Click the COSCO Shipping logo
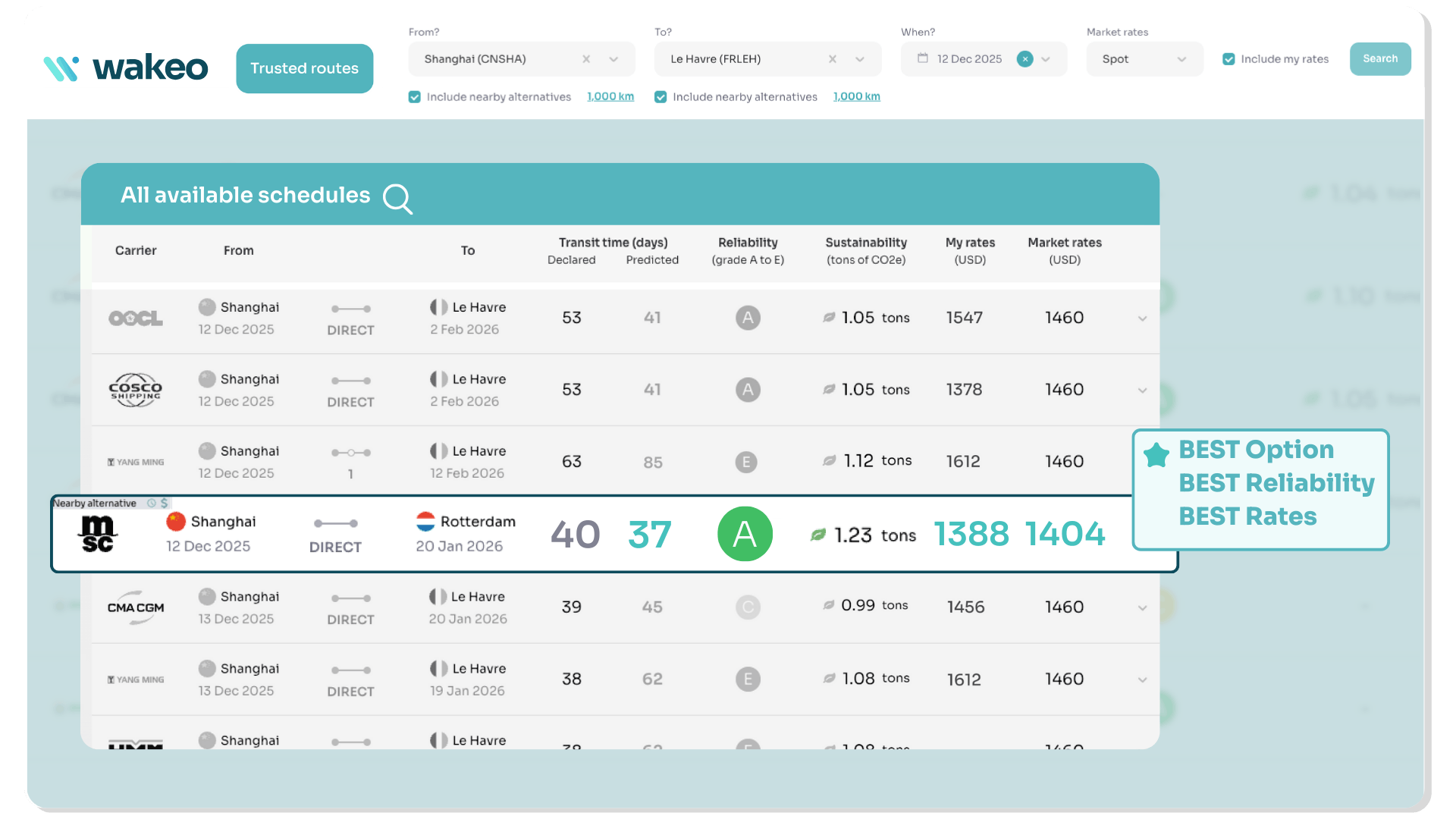The height and width of the screenshot is (819, 1456). click(x=136, y=390)
